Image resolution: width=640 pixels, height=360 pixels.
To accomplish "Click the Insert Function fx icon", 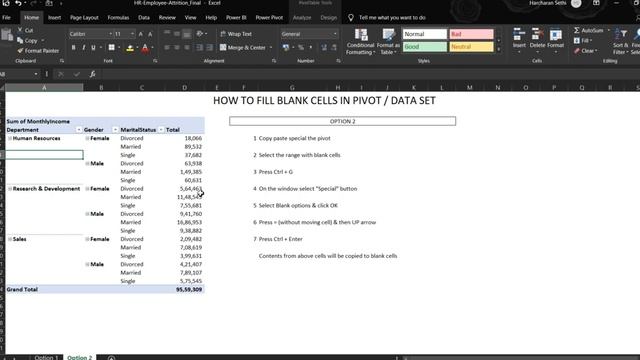I will [x=93, y=74].
